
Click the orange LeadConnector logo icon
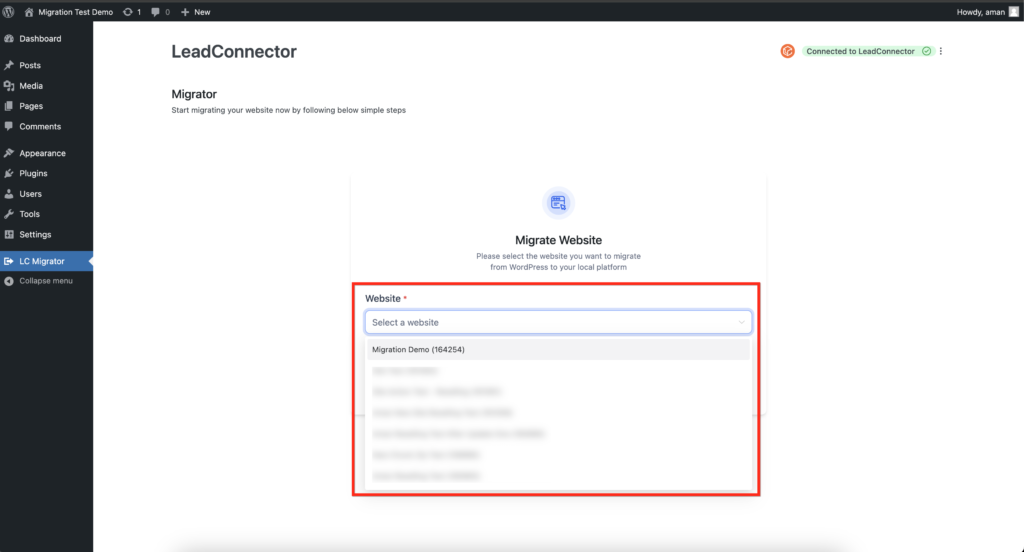coord(788,51)
